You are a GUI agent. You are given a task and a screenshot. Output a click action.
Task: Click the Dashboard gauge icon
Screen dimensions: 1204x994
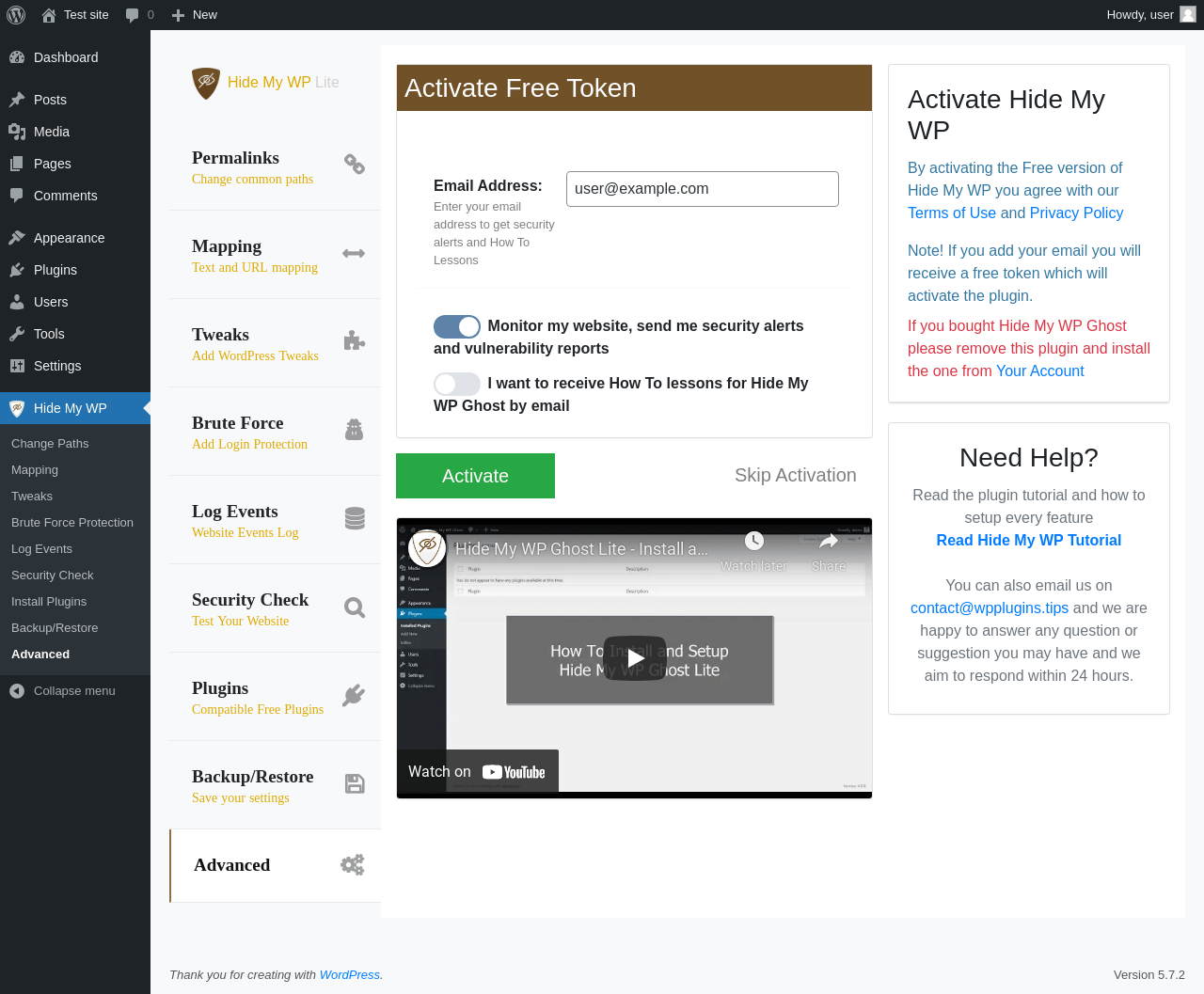click(x=17, y=57)
